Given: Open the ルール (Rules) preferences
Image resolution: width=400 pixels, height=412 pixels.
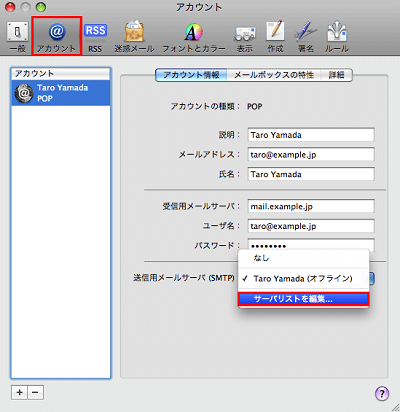Looking at the screenshot, I should (337, 37).
